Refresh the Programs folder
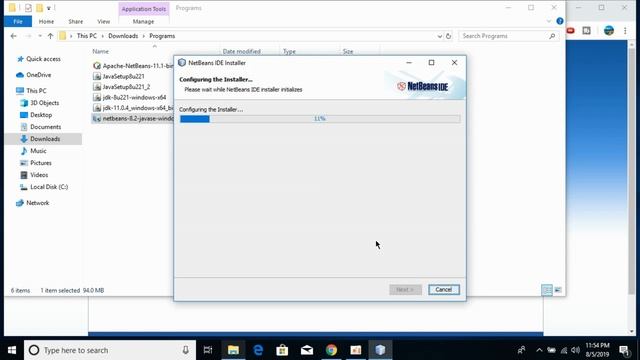The width and height of the screenshot is (640, 360). click(x=449, y=36)
